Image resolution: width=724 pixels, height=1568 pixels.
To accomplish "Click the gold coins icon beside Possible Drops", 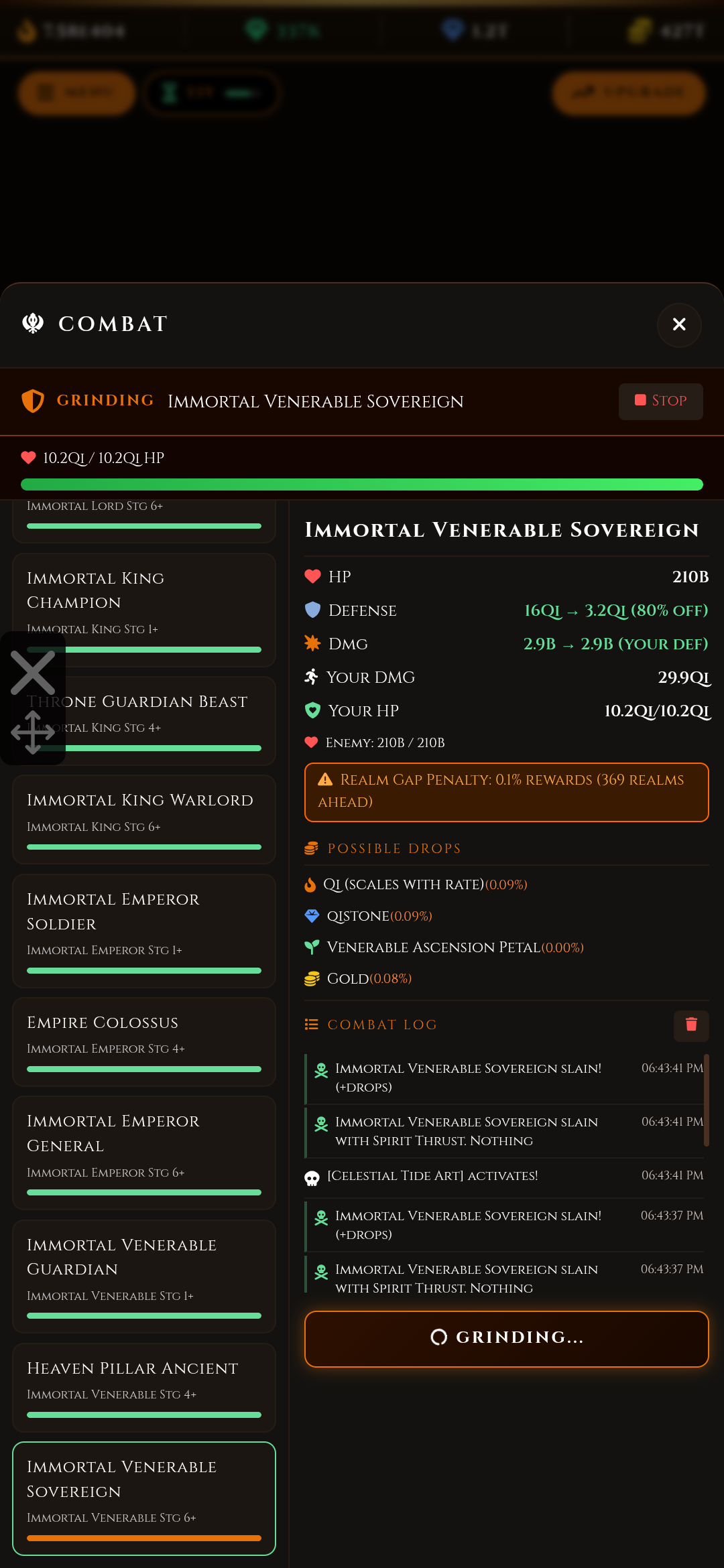I will pos(311,848).
